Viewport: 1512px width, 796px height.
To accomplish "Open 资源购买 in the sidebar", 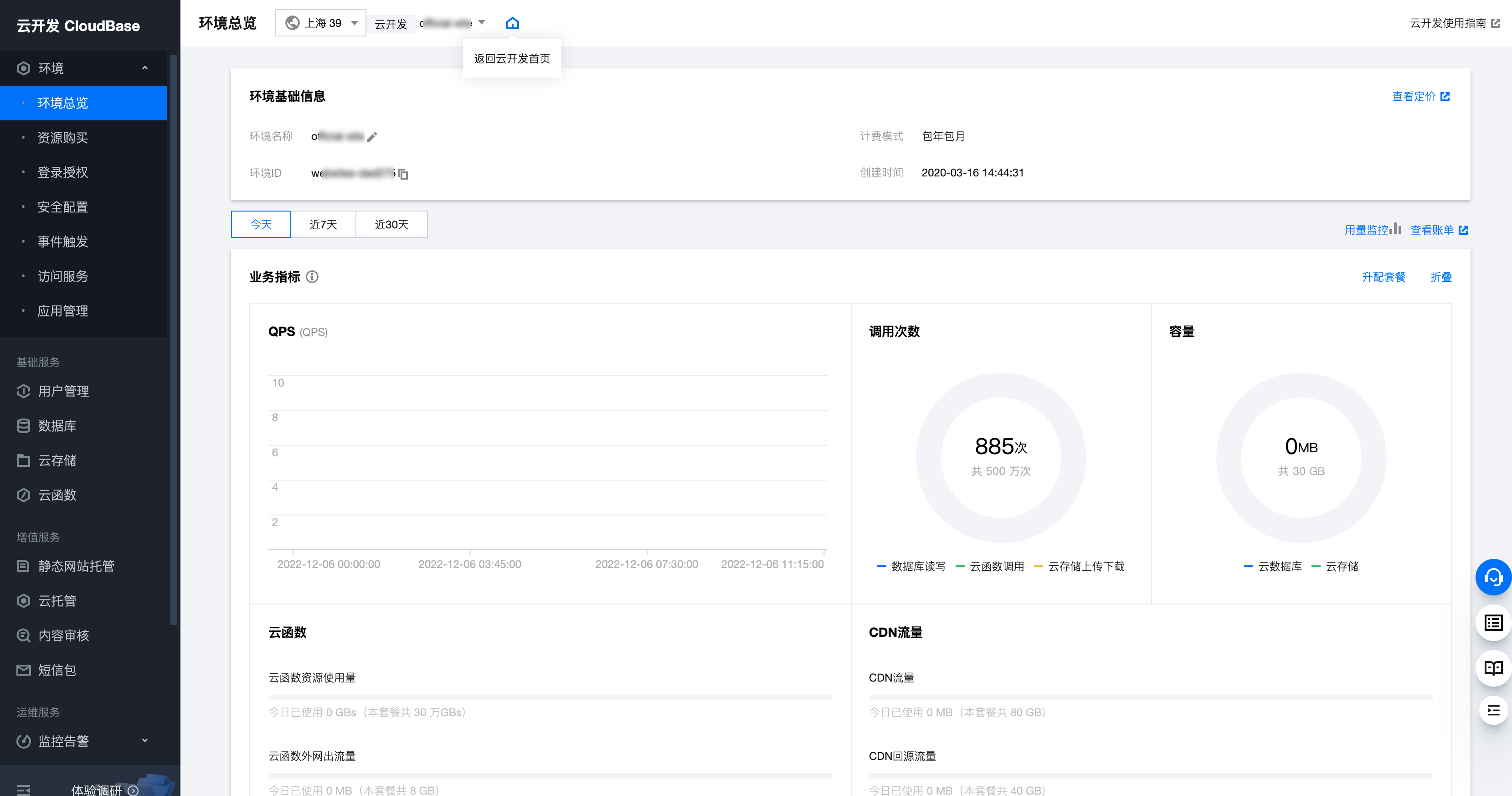I will coord(83,137).
